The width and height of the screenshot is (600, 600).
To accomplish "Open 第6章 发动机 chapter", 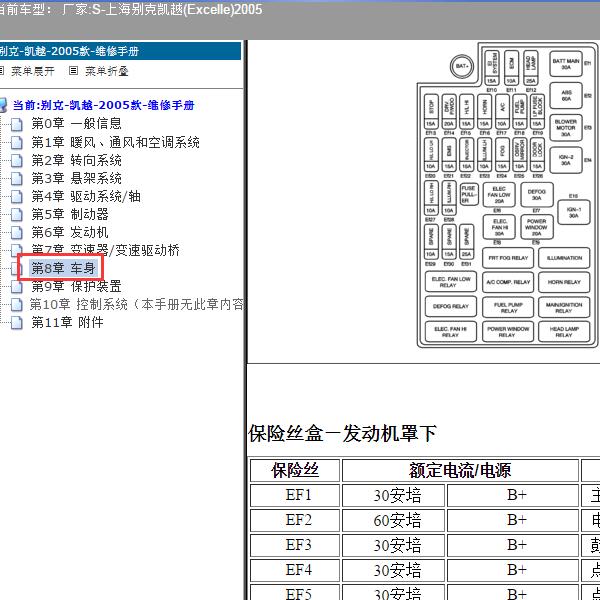I will pos(70,232).
